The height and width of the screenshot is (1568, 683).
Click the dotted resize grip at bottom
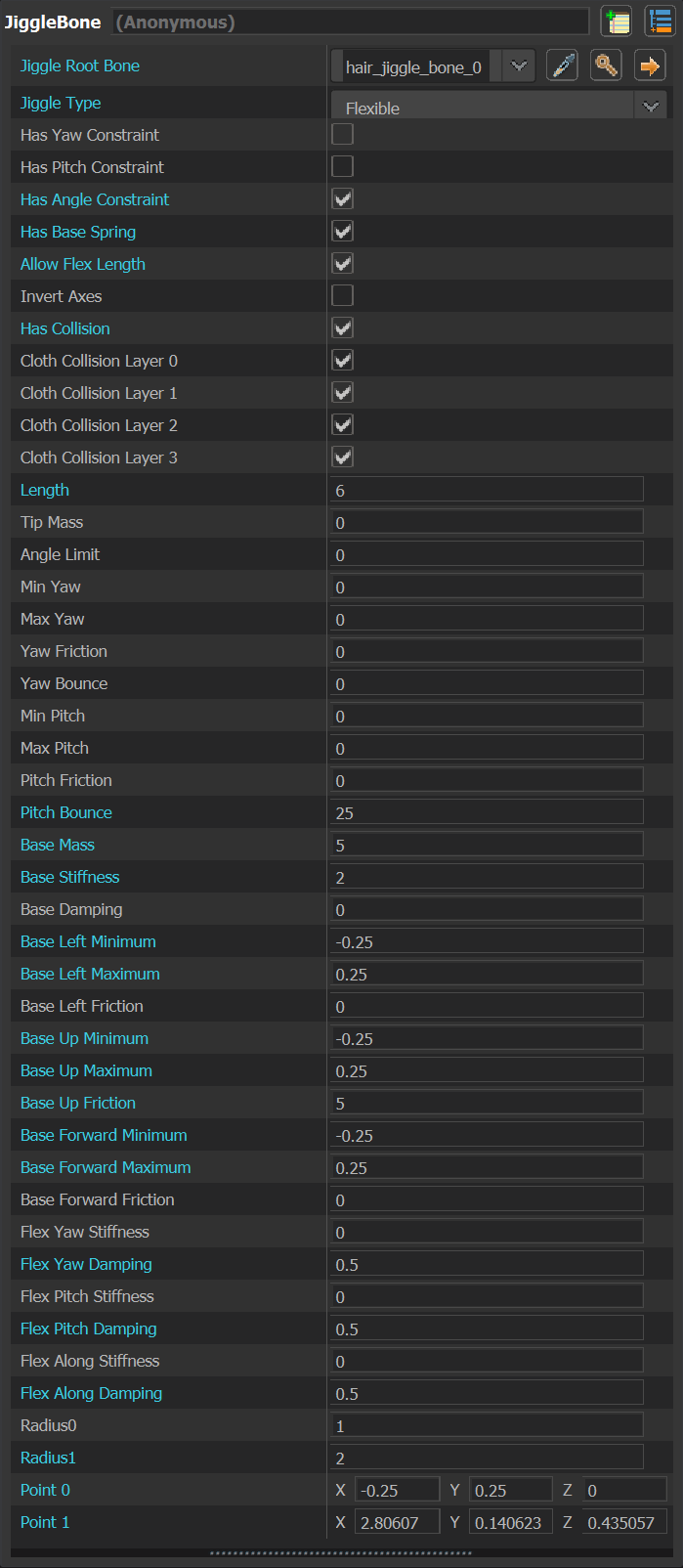(x=341, y=1552)
